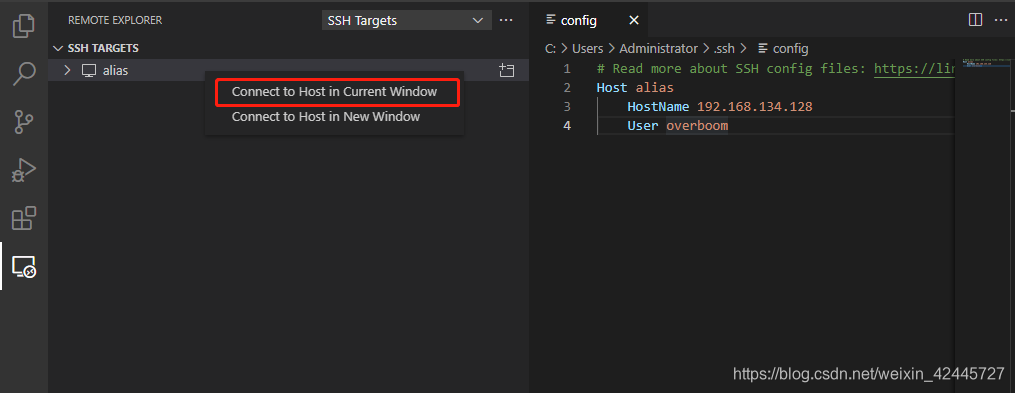The width and height of the screenshot is (1015, 393).
Task: Select the alias SSH target row
Action: (x=288, y=70)
